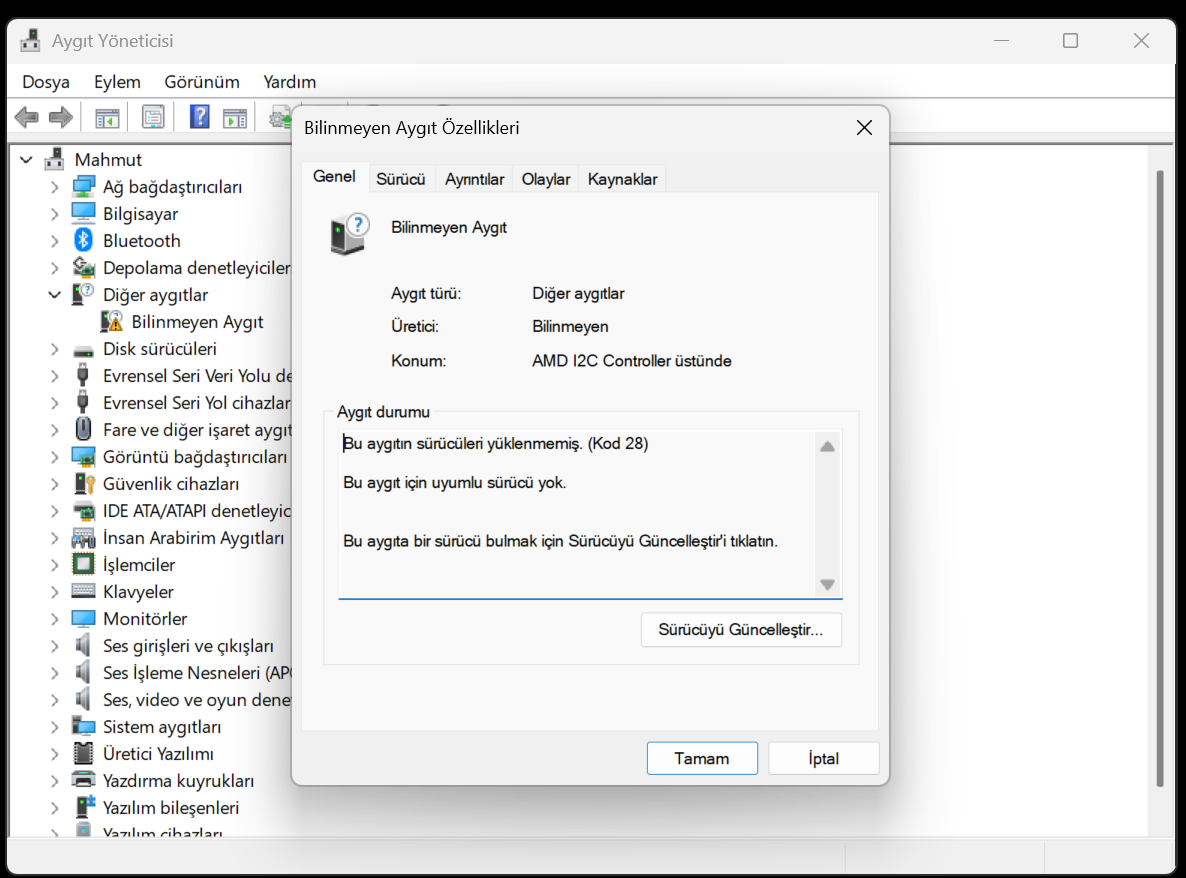Expand the Bluetooth category
1186x878 pixels.
(x=54, y=240)
